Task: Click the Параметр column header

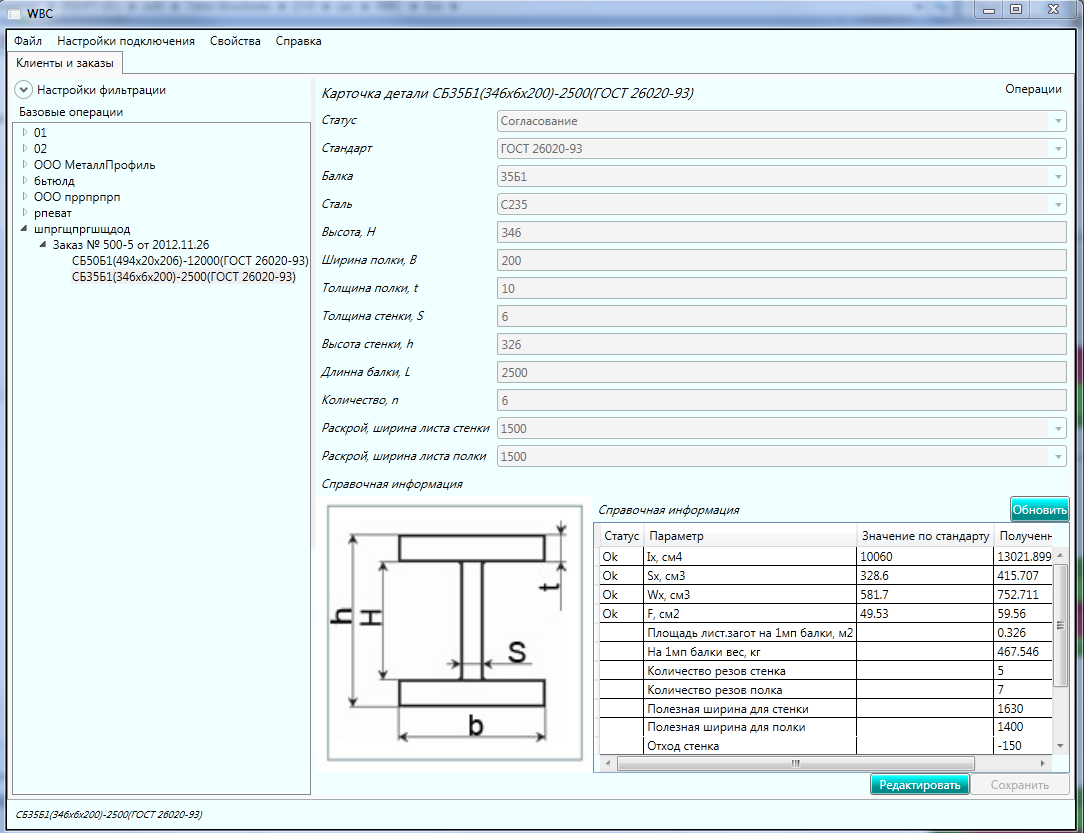Action: pos(750,537)
